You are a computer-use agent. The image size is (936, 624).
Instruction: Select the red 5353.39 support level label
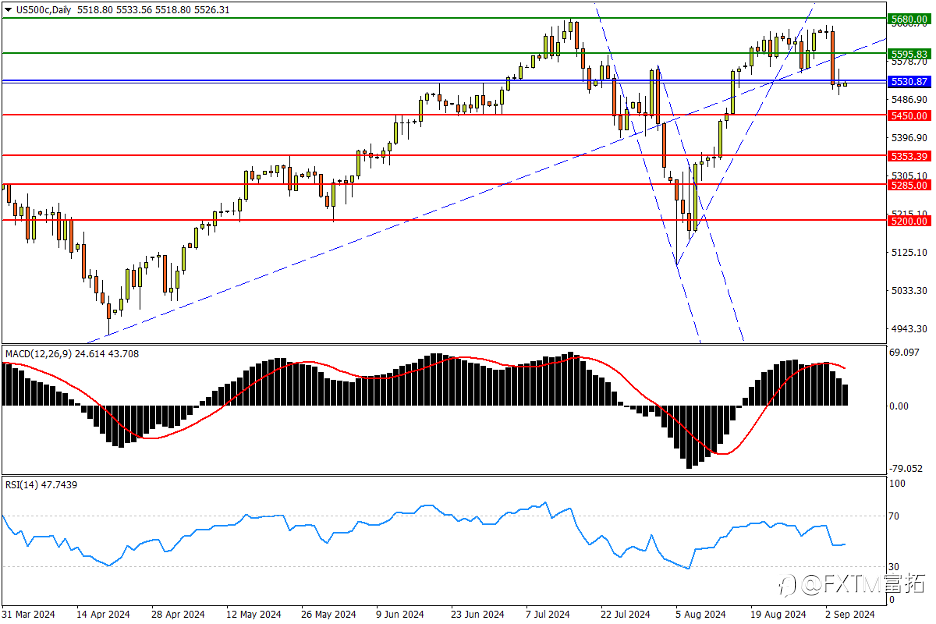(x=909, y=156)
